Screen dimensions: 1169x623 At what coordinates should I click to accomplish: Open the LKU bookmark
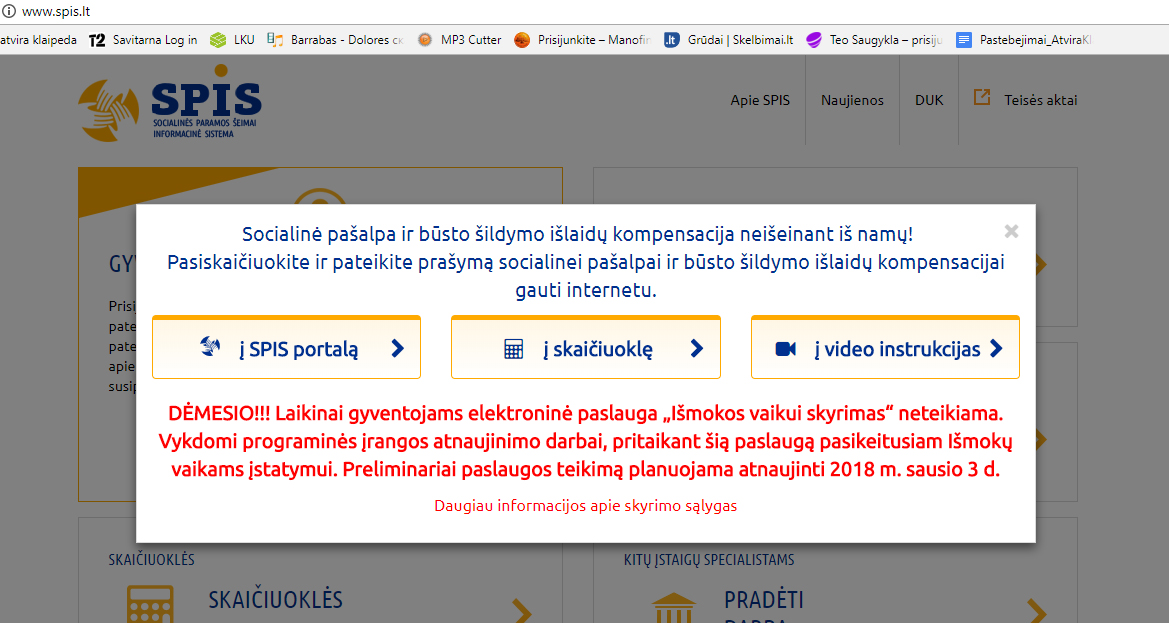pyautogui.click(x=232, y=40)
